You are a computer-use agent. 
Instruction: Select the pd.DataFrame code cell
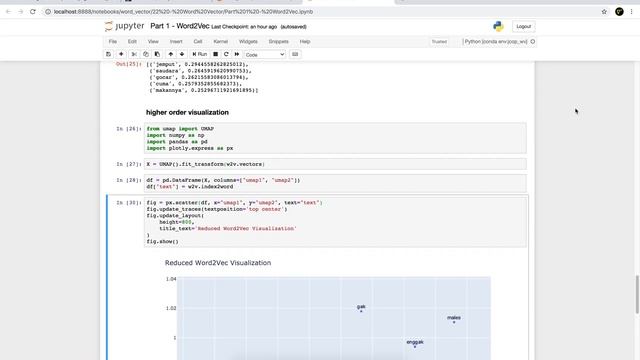(x=335, y=183)
